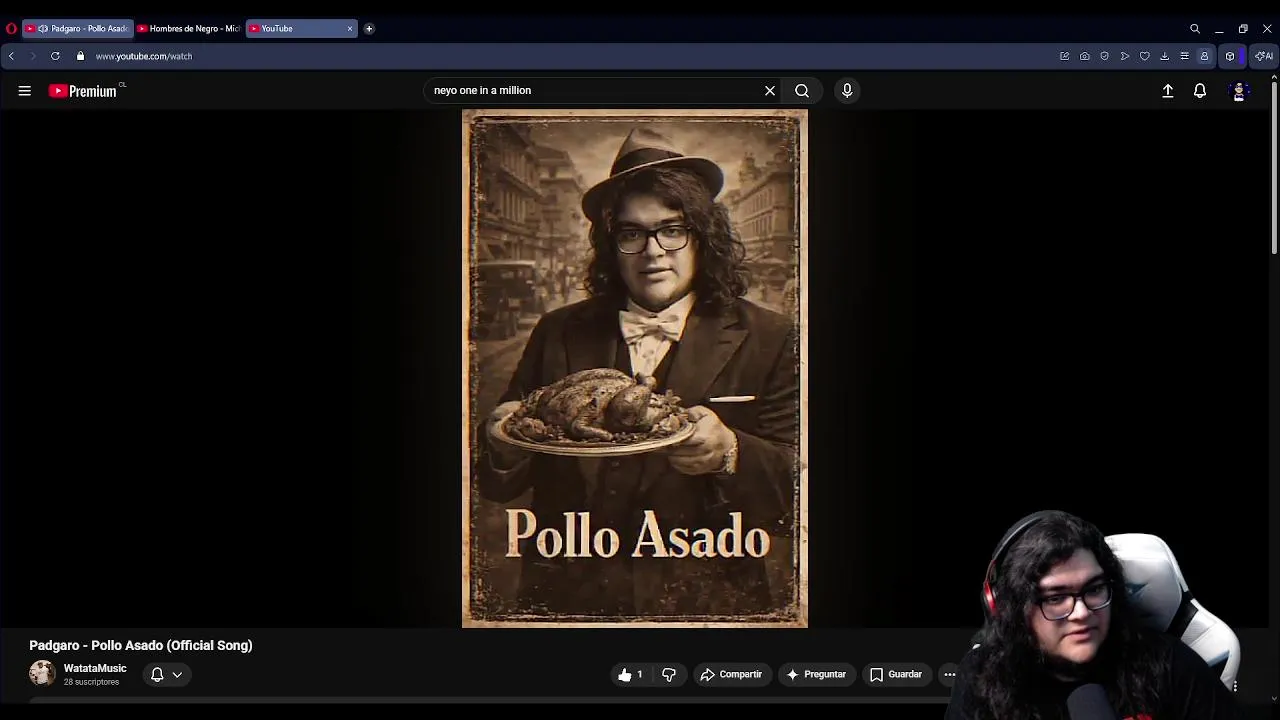Open the ad blocker shield icon

coord(1104,56)
